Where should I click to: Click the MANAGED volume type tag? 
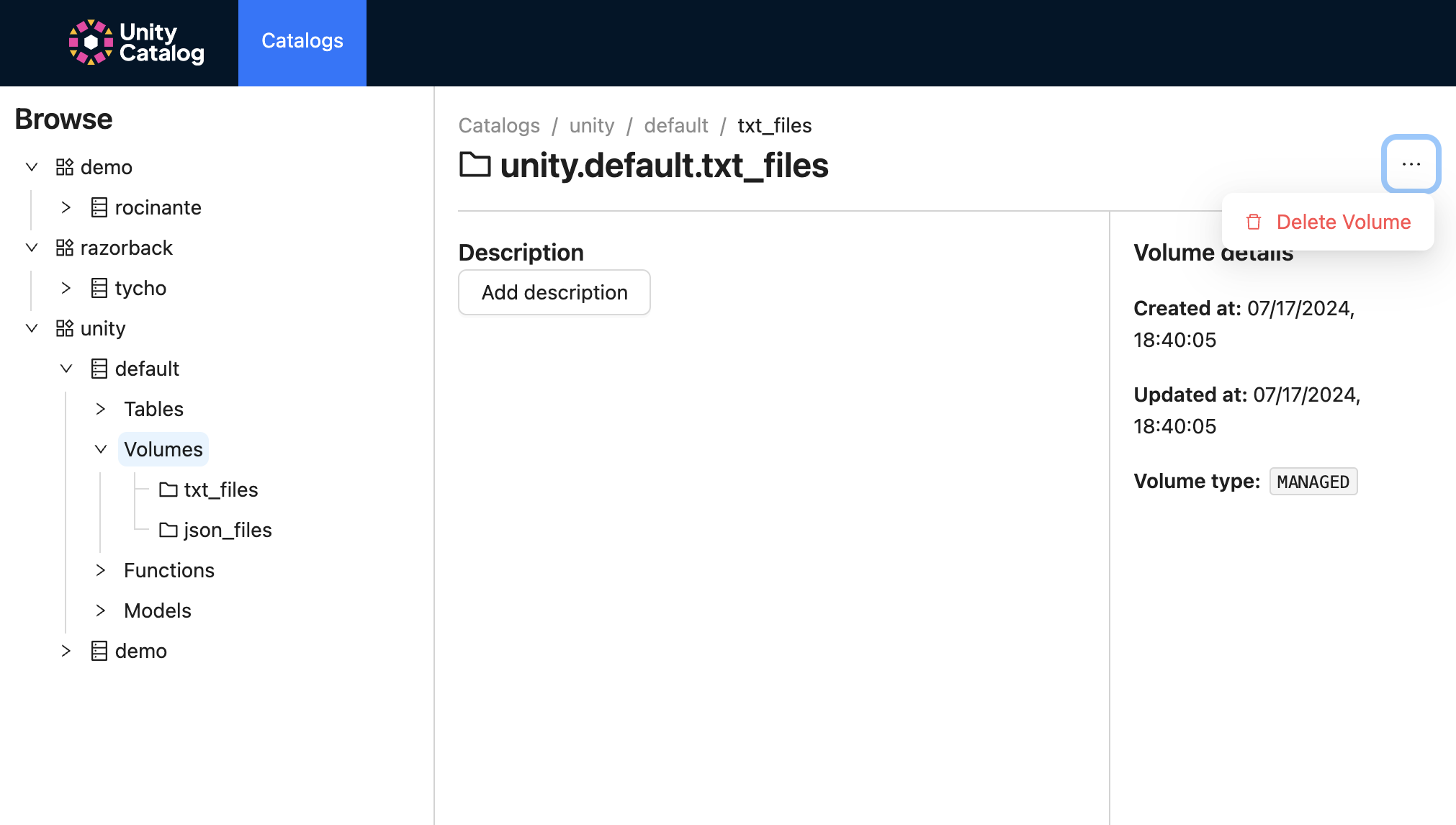click(x=1313, y=482)
